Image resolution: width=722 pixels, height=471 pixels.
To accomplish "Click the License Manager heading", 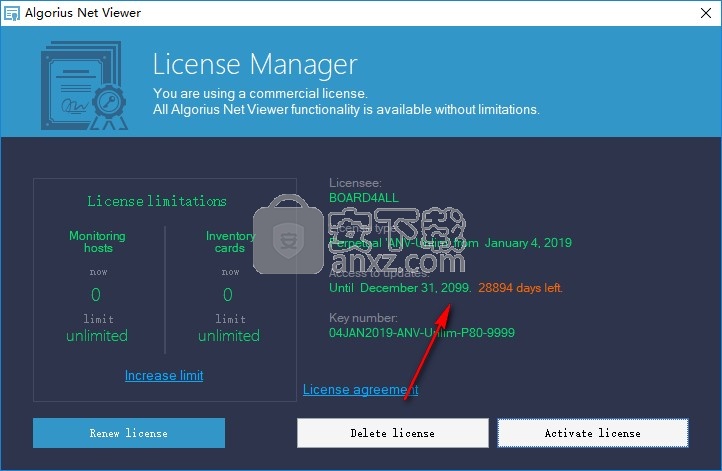I will tap(255, 64).
